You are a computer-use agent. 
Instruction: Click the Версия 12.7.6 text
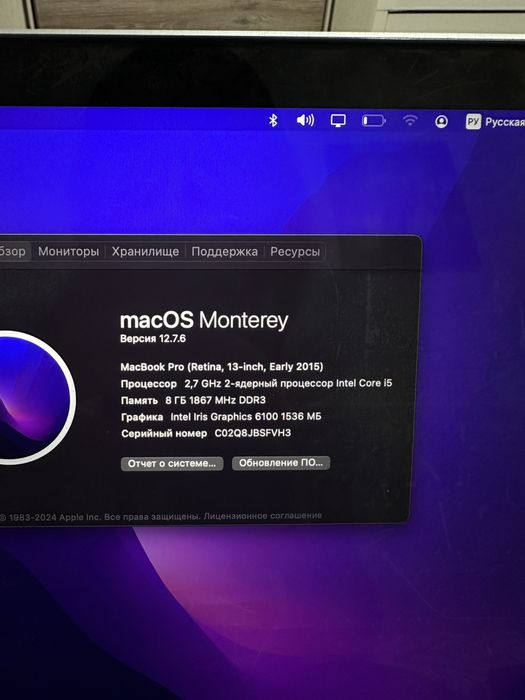(x=153, y=338)
